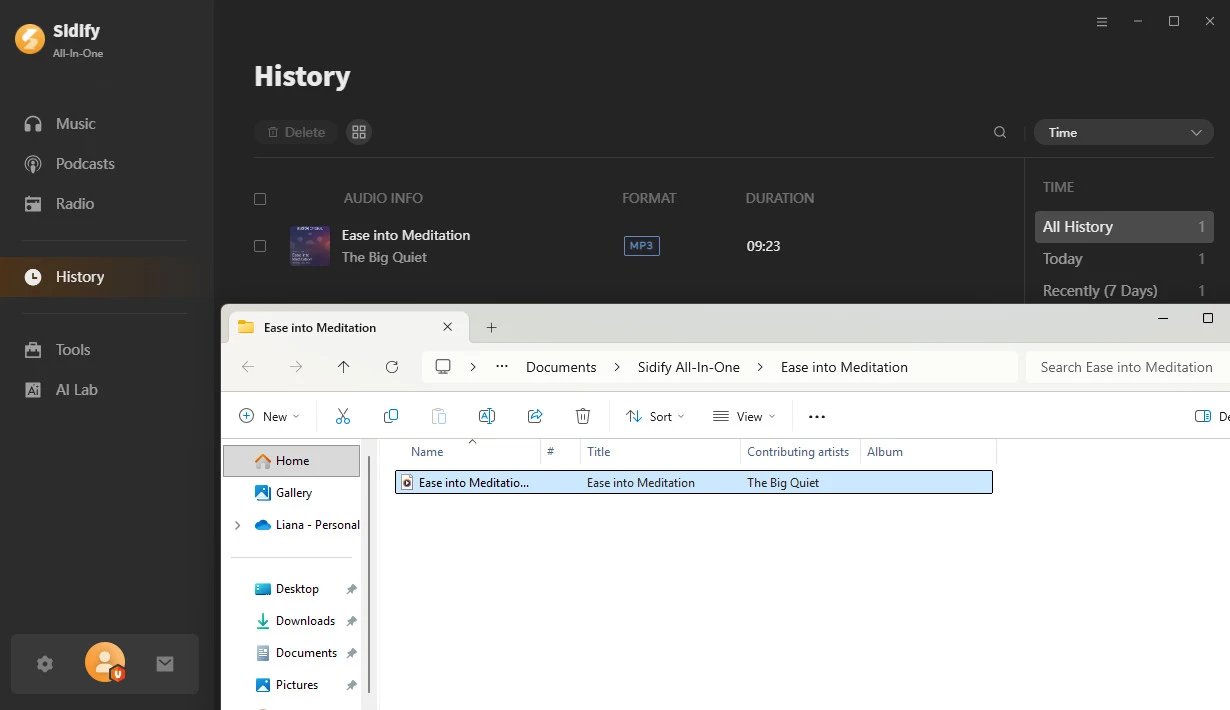Select Recently (7 Days) filter
This screenshot has height=710, width=1230.
pyautogui.click(x=1124, y=291)
